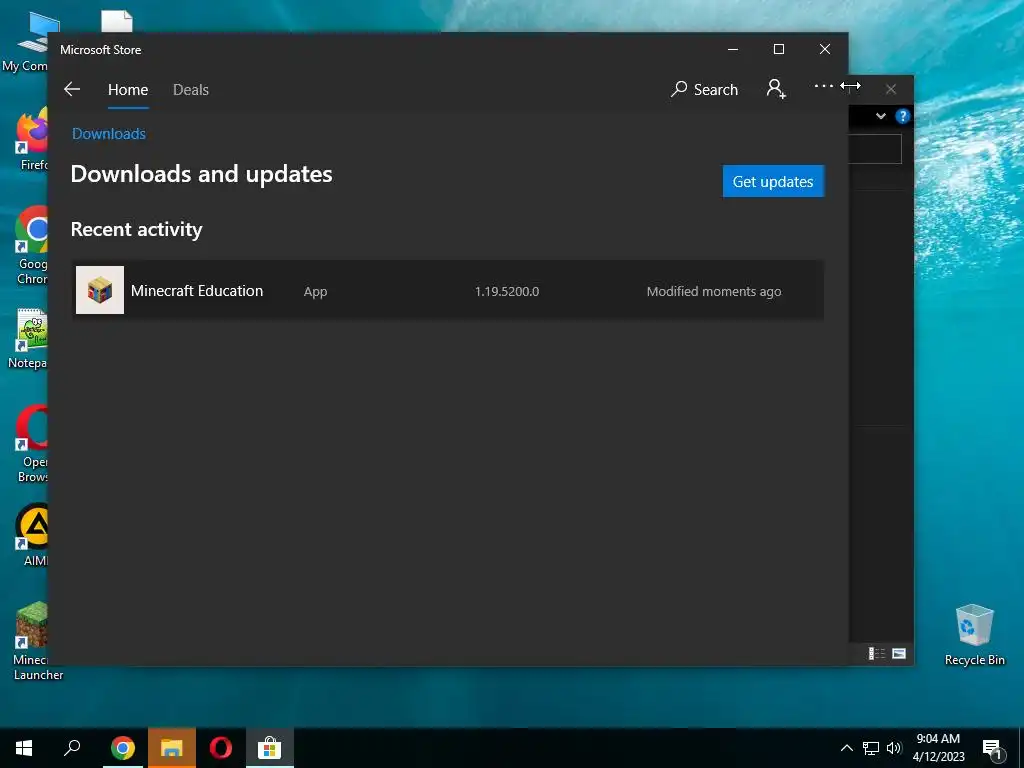Minimize the Microsoft Store window
Viewport: 1024px width, 768px height.
click(733, 50)
